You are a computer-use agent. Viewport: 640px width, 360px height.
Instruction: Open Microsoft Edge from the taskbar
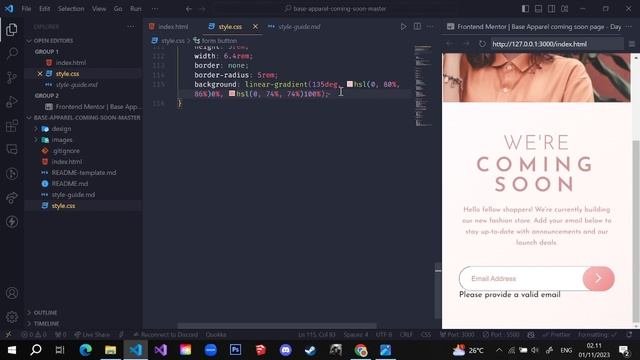click(85, 350)
